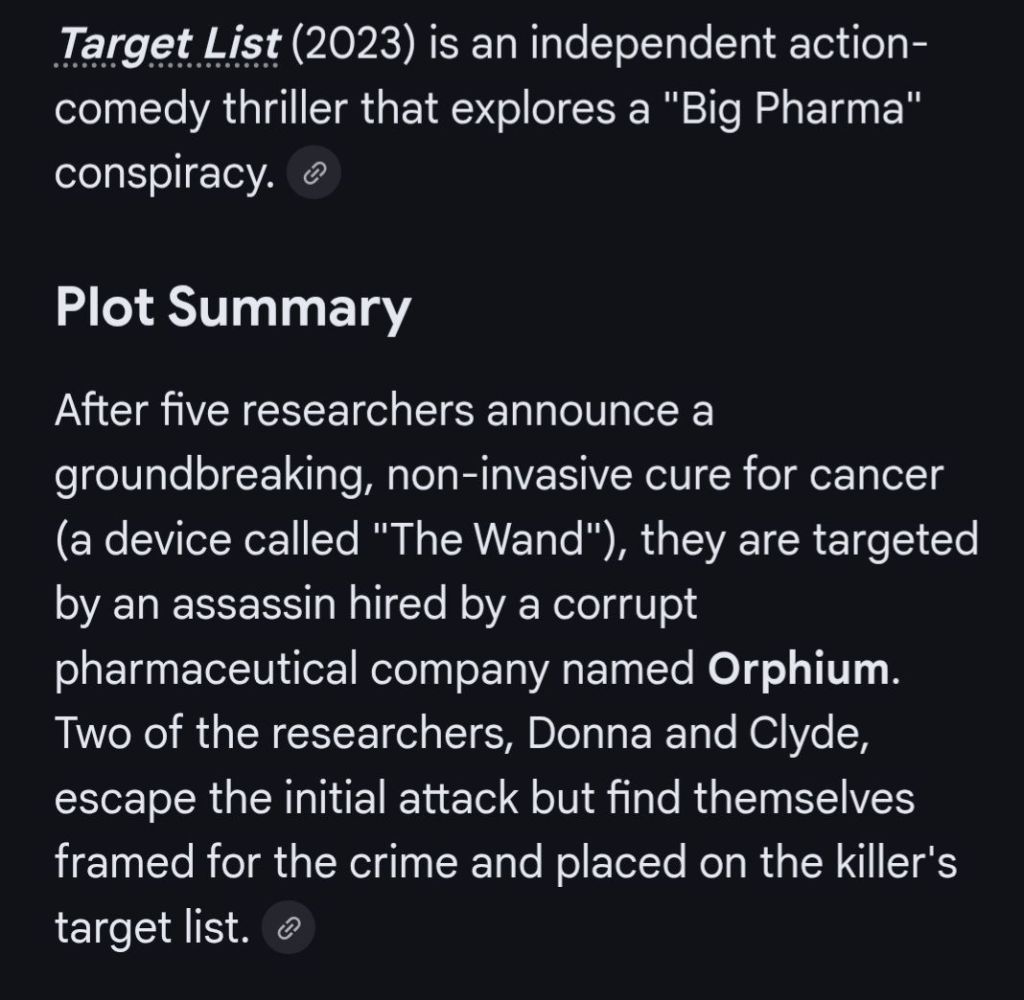Viewport: 1024px width, 1000px height.
Task: Click the Plot Summary heading
Action: pos(232,307)
